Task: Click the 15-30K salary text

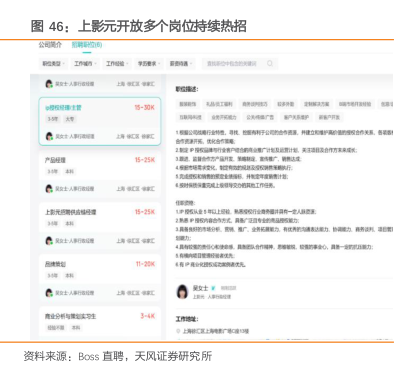Action: tap(145, 108)
